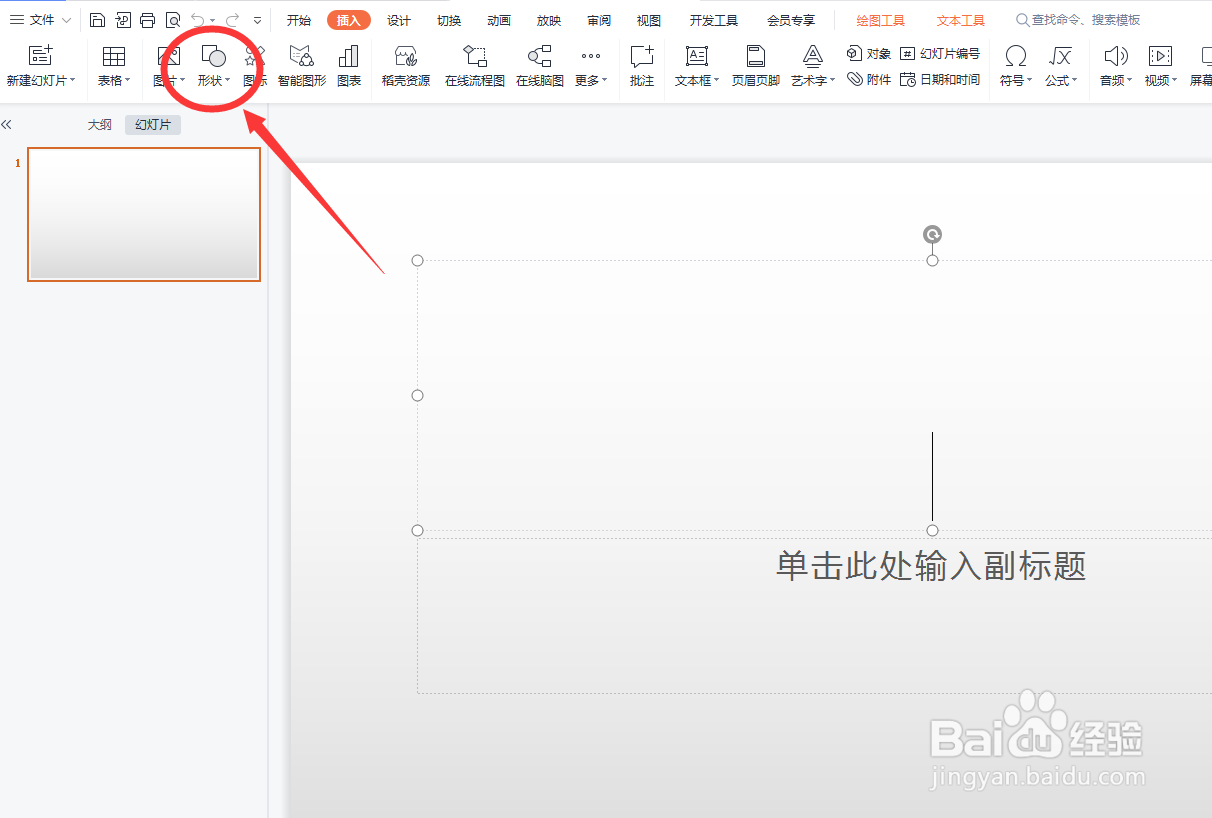
Task: Open the quick access toolbar customize dropdown
Action: coord(257,20)
